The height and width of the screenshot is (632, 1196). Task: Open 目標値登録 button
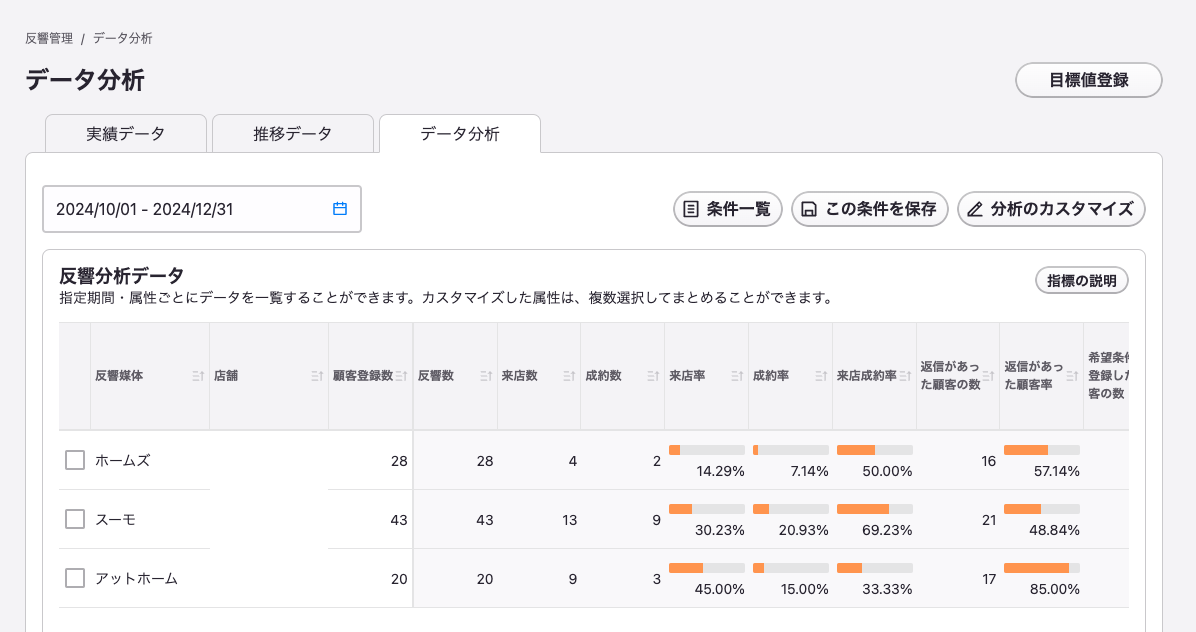pyautogui.click(x=1088, y=80)
